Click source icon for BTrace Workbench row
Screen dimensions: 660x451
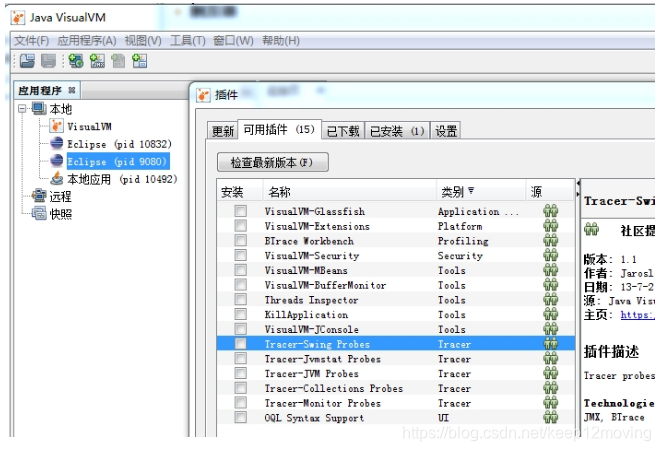pos(551,240)
